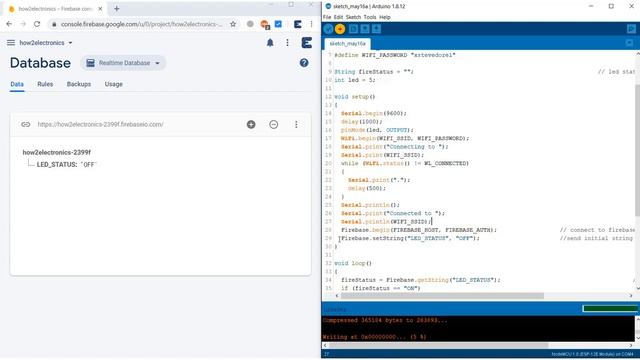Bookmark this page with the star icon
The image size is (640, 360).
point(233,24)
